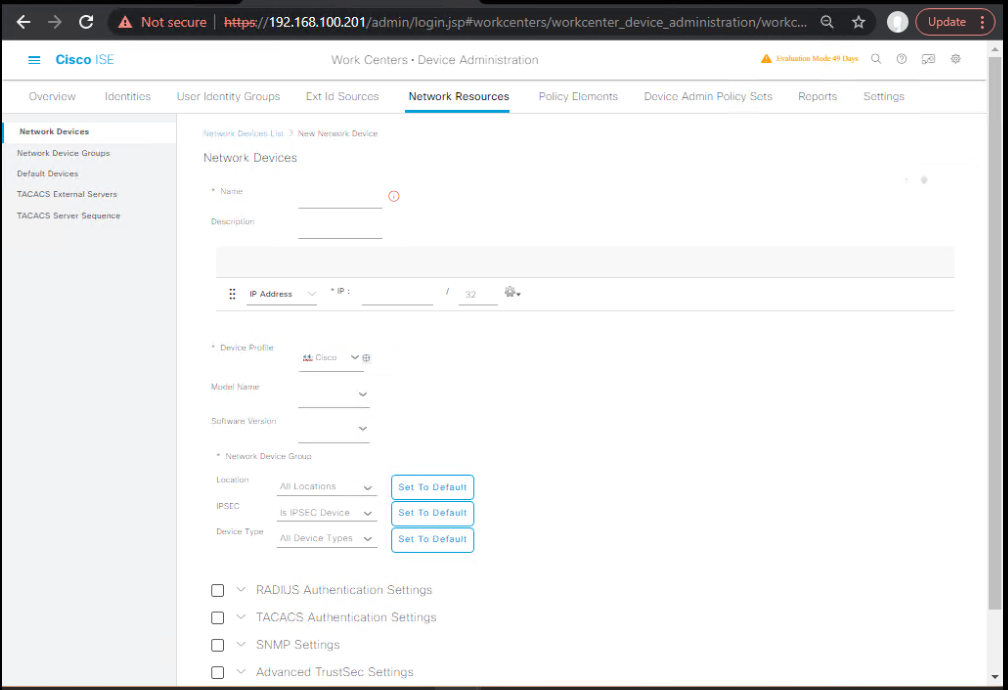Enable Advanced TrustSec Settings checkbox

click(x=218, y=672)
